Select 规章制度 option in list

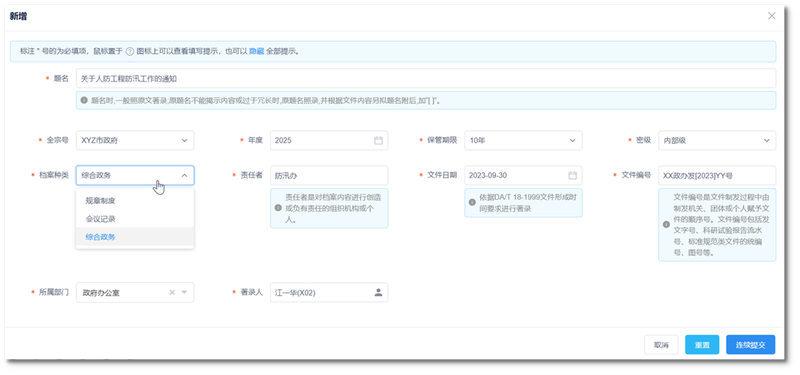click(x=135, y=201)
